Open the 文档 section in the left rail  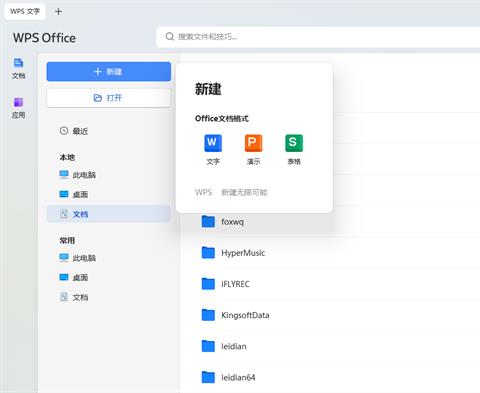point(18,69)
